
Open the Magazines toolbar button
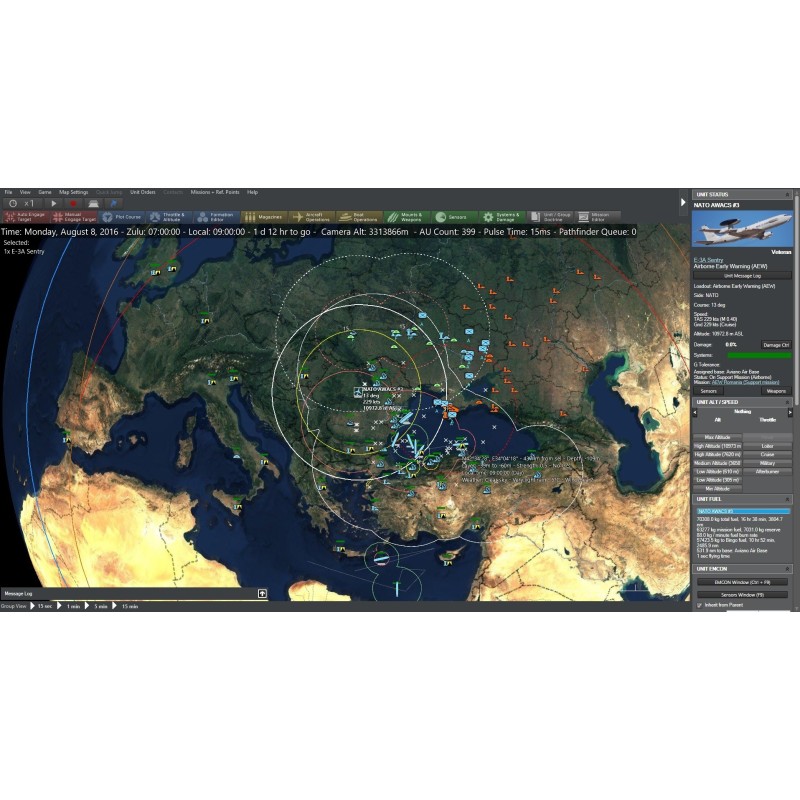(x=263, y=216)
